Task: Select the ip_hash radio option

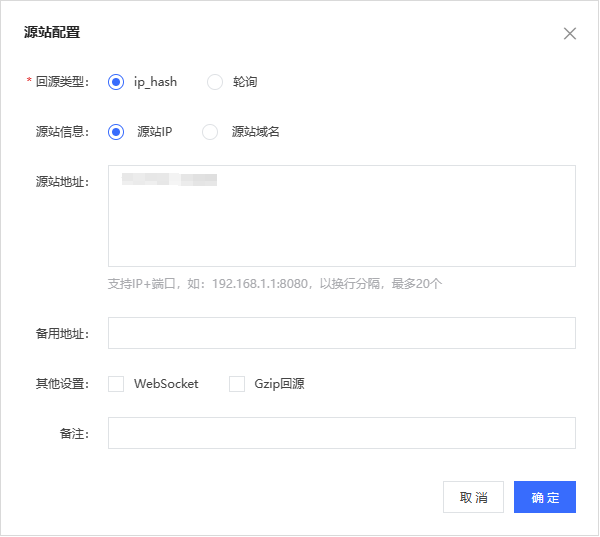Action: [x=116, y=82]
